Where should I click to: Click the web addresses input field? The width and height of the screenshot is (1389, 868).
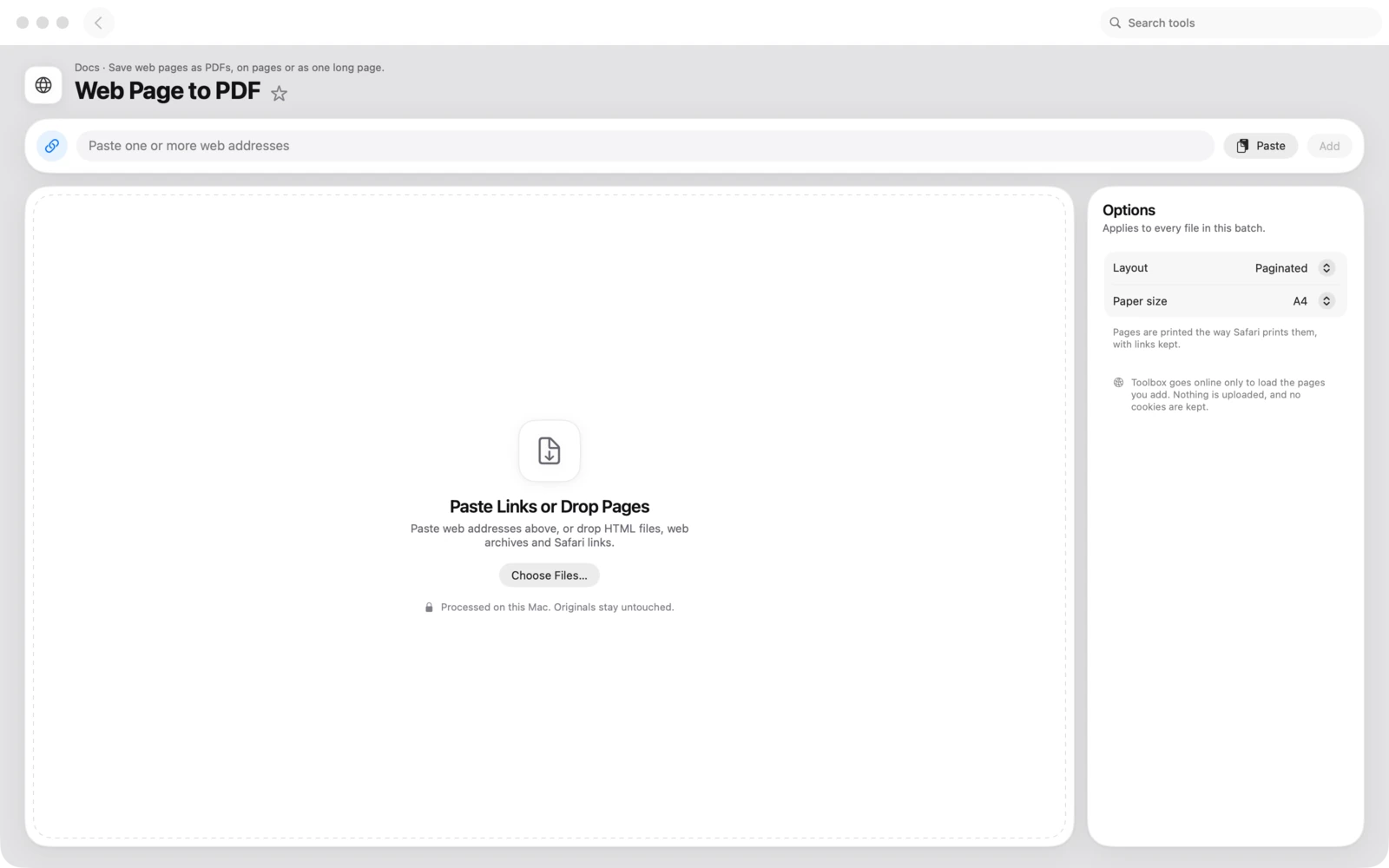tap(645, 146)
